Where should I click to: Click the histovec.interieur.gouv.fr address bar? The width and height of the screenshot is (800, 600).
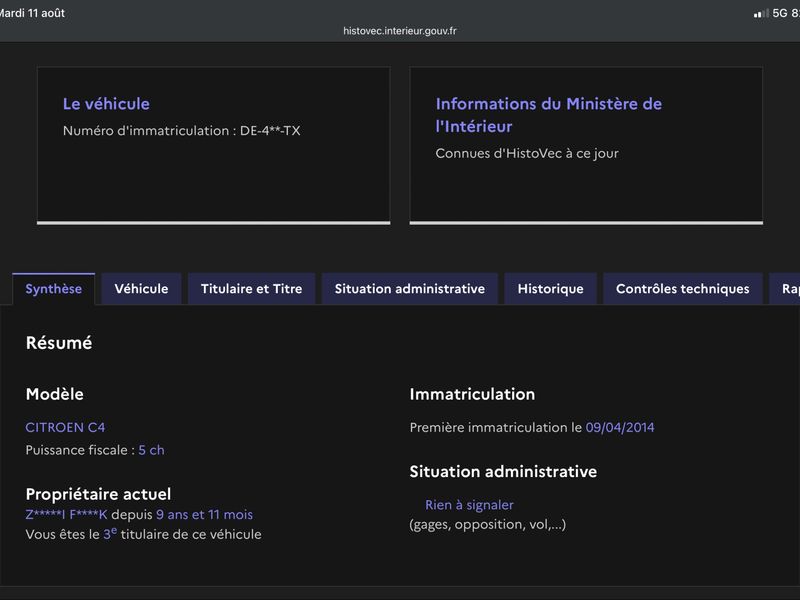click(400, 31)
